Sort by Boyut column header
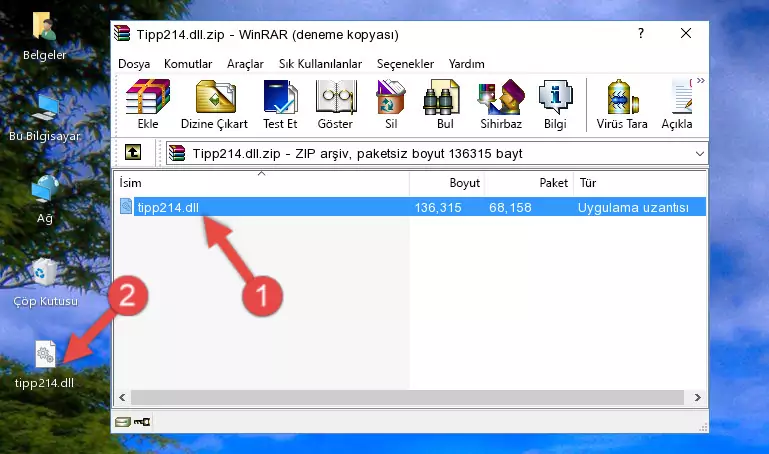Screen dimensions: 769x454 (447, 183)
